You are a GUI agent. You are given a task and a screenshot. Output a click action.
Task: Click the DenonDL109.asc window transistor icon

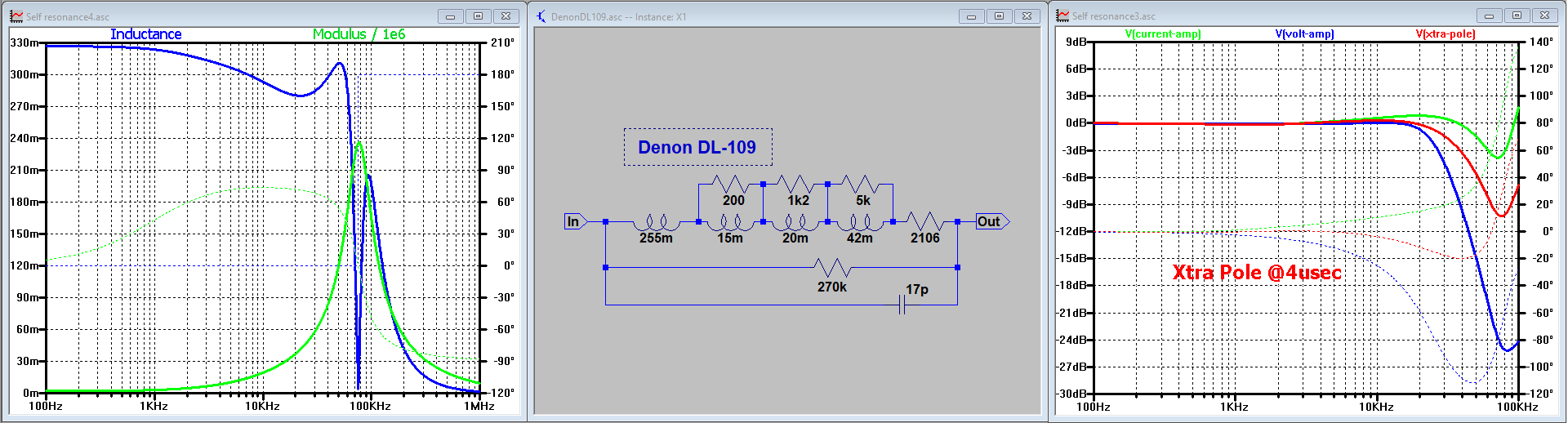click(541, 16)
